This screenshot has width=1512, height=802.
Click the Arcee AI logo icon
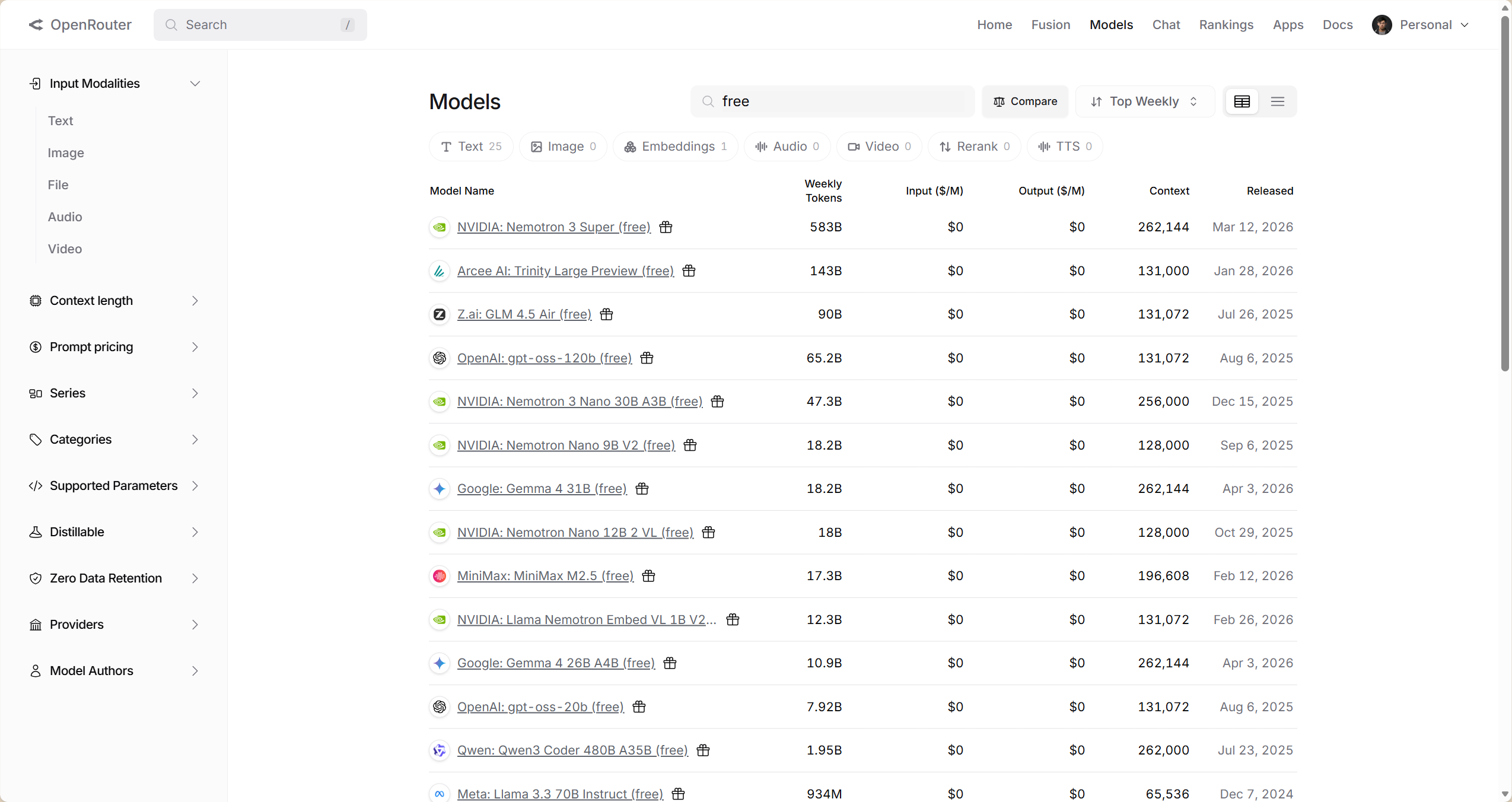pos(439,271)
